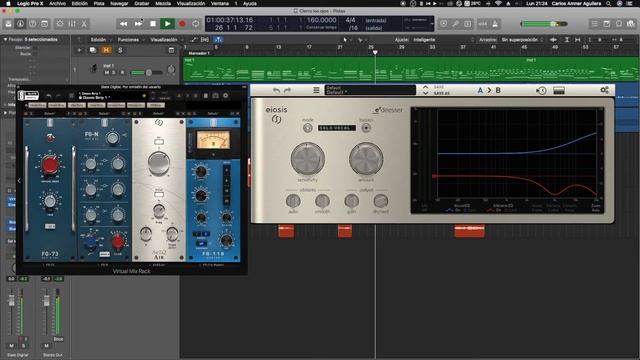Enable record R on Inst 1 track
Image resolution: width=640 pixels, height=360 pixels.
pos(122,73)
